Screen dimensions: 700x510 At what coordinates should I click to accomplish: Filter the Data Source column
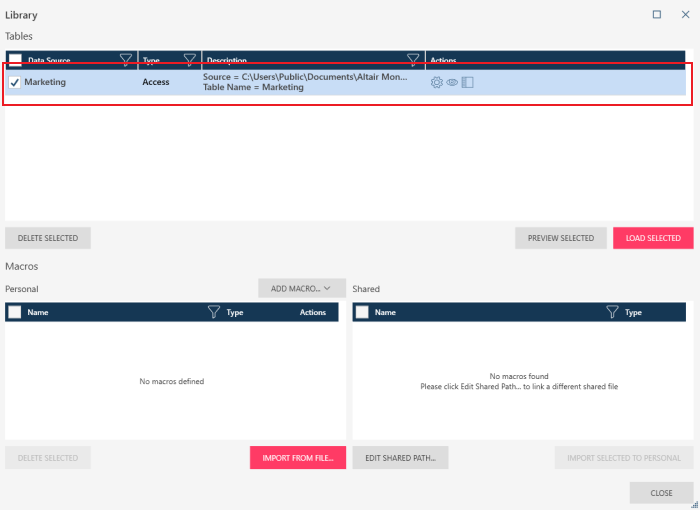tap(126, 60)
